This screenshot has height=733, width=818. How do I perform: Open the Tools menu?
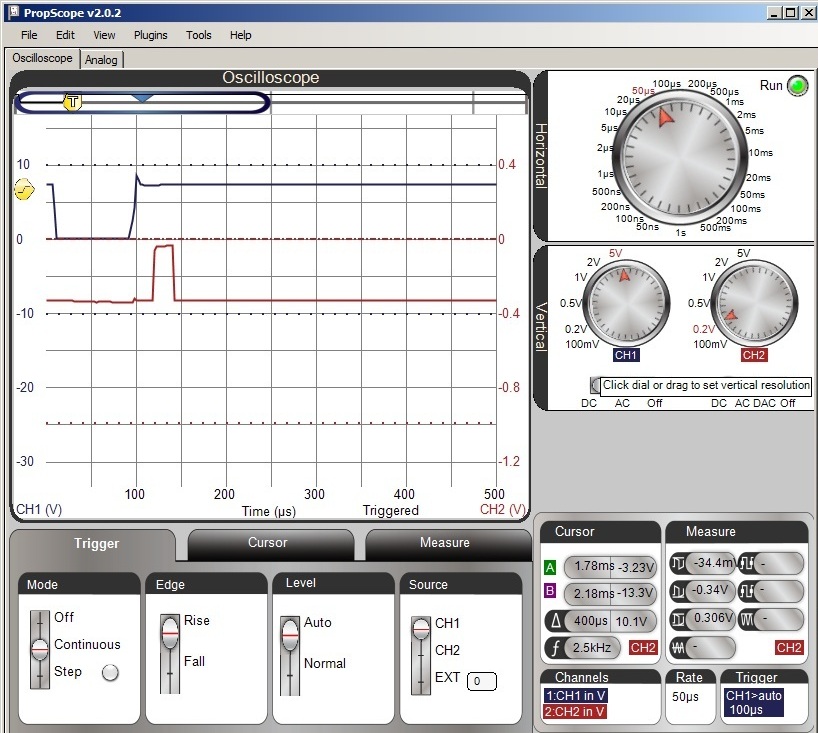click(x=199, y=35)
